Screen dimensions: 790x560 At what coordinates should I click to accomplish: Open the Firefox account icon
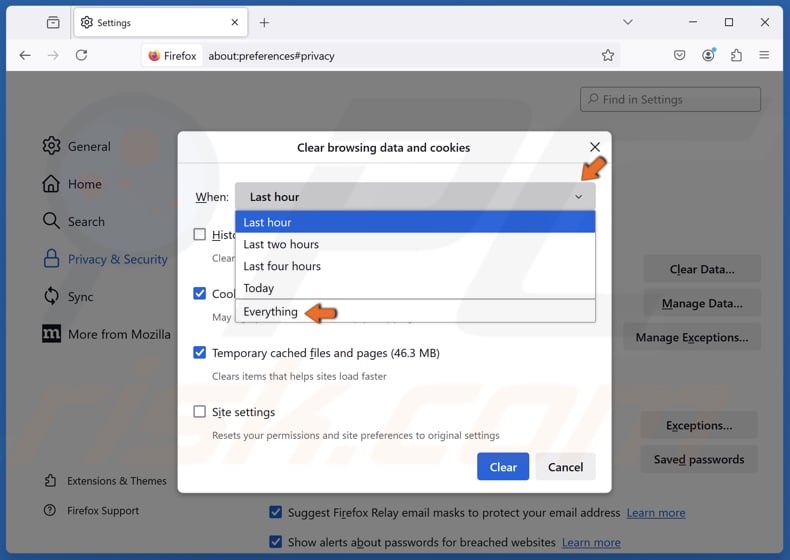pos(708,55)
